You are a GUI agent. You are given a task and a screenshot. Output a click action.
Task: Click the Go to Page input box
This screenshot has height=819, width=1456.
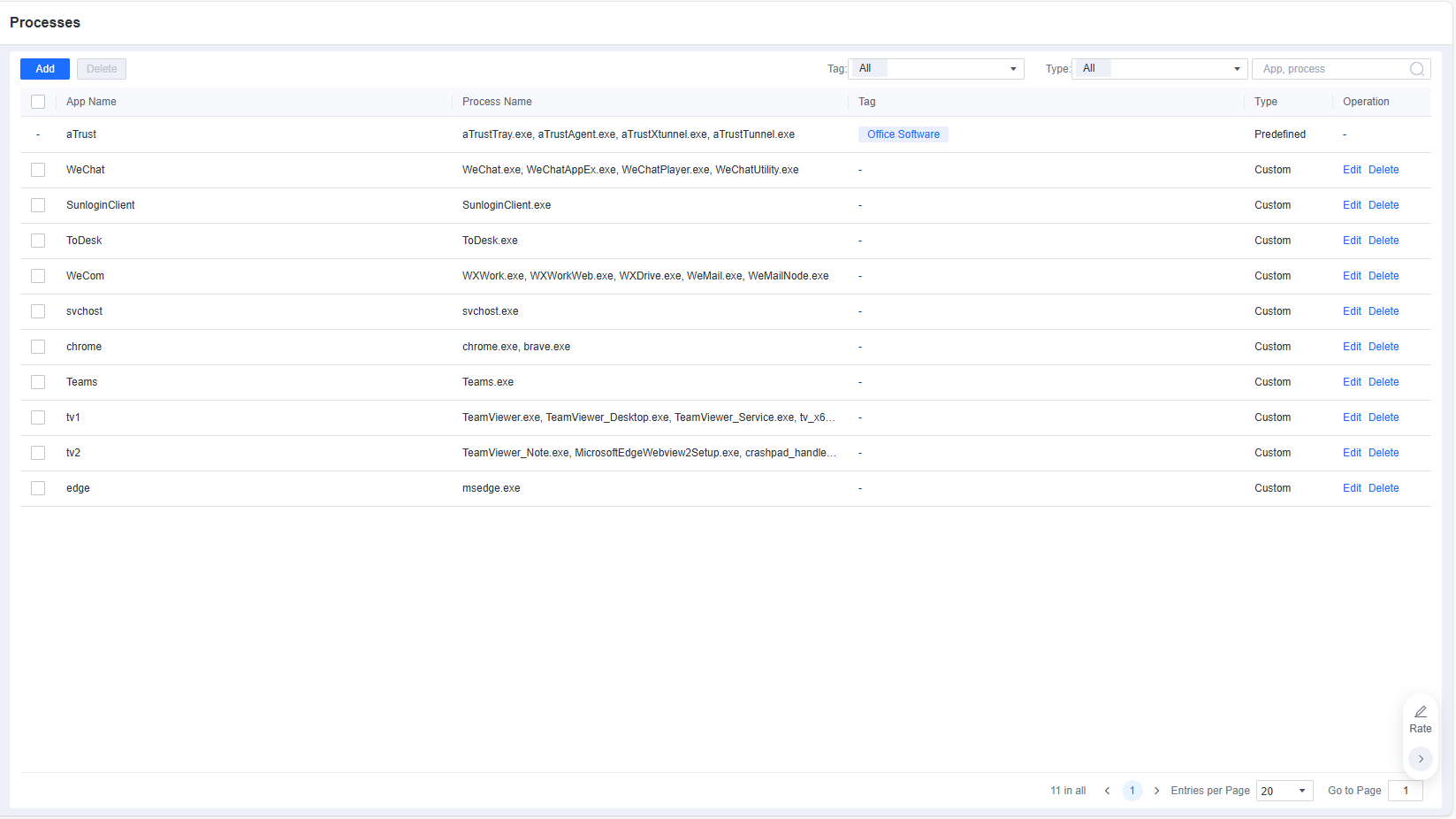tap(1405, 791)
